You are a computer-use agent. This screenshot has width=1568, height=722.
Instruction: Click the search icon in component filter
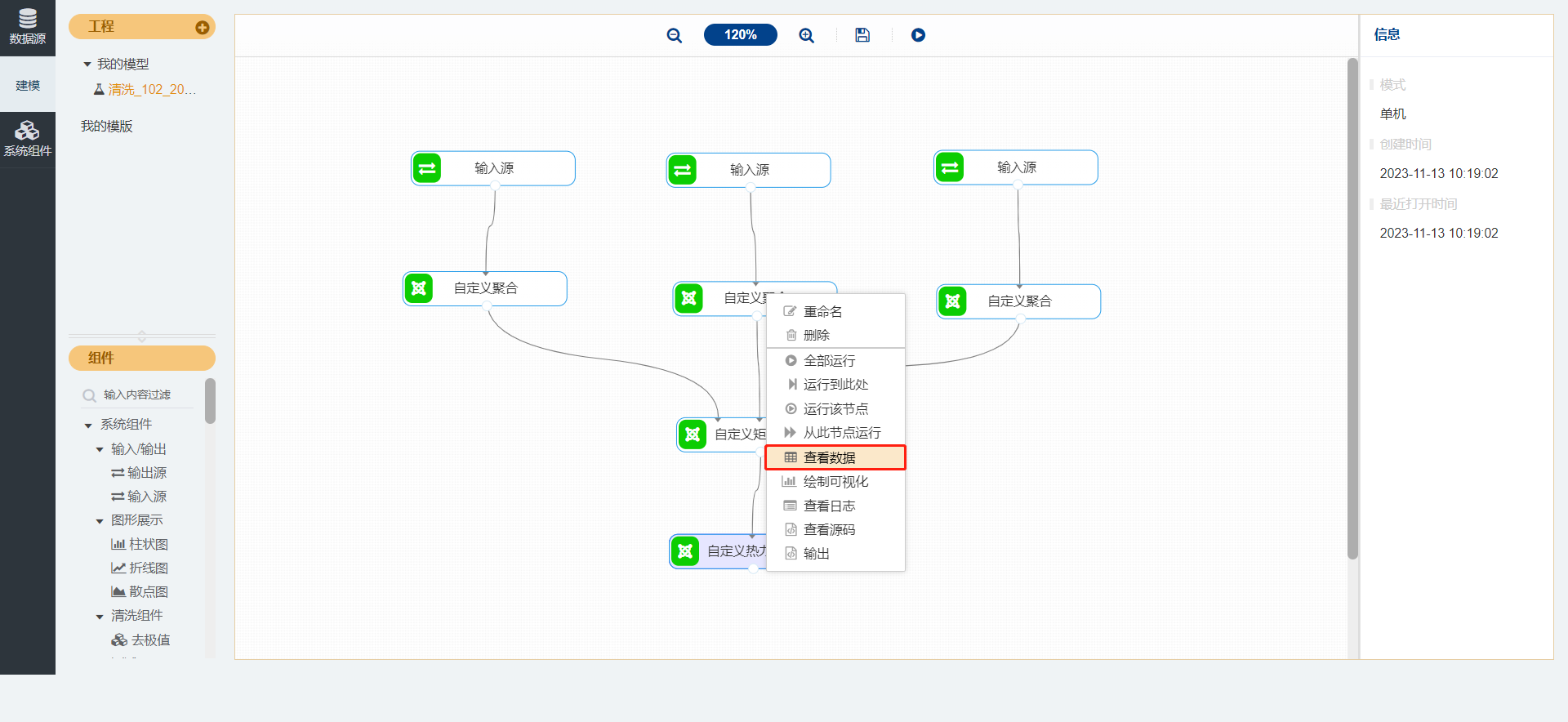point(89,396)
